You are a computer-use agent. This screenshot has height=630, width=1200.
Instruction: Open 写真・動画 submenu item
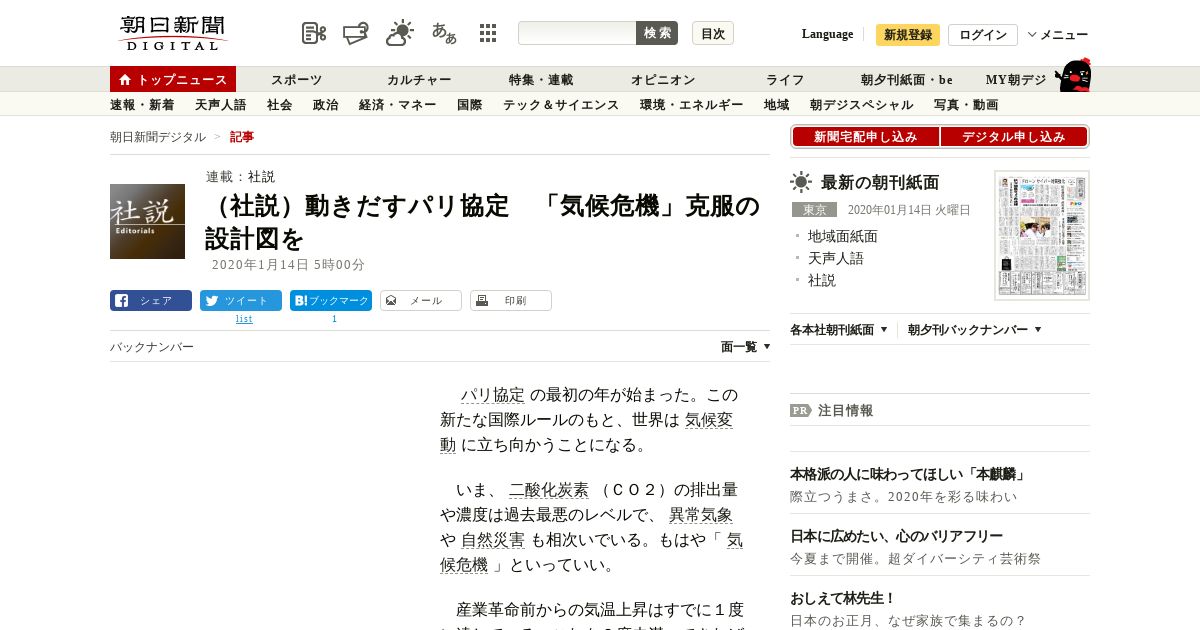coord(966,105)
